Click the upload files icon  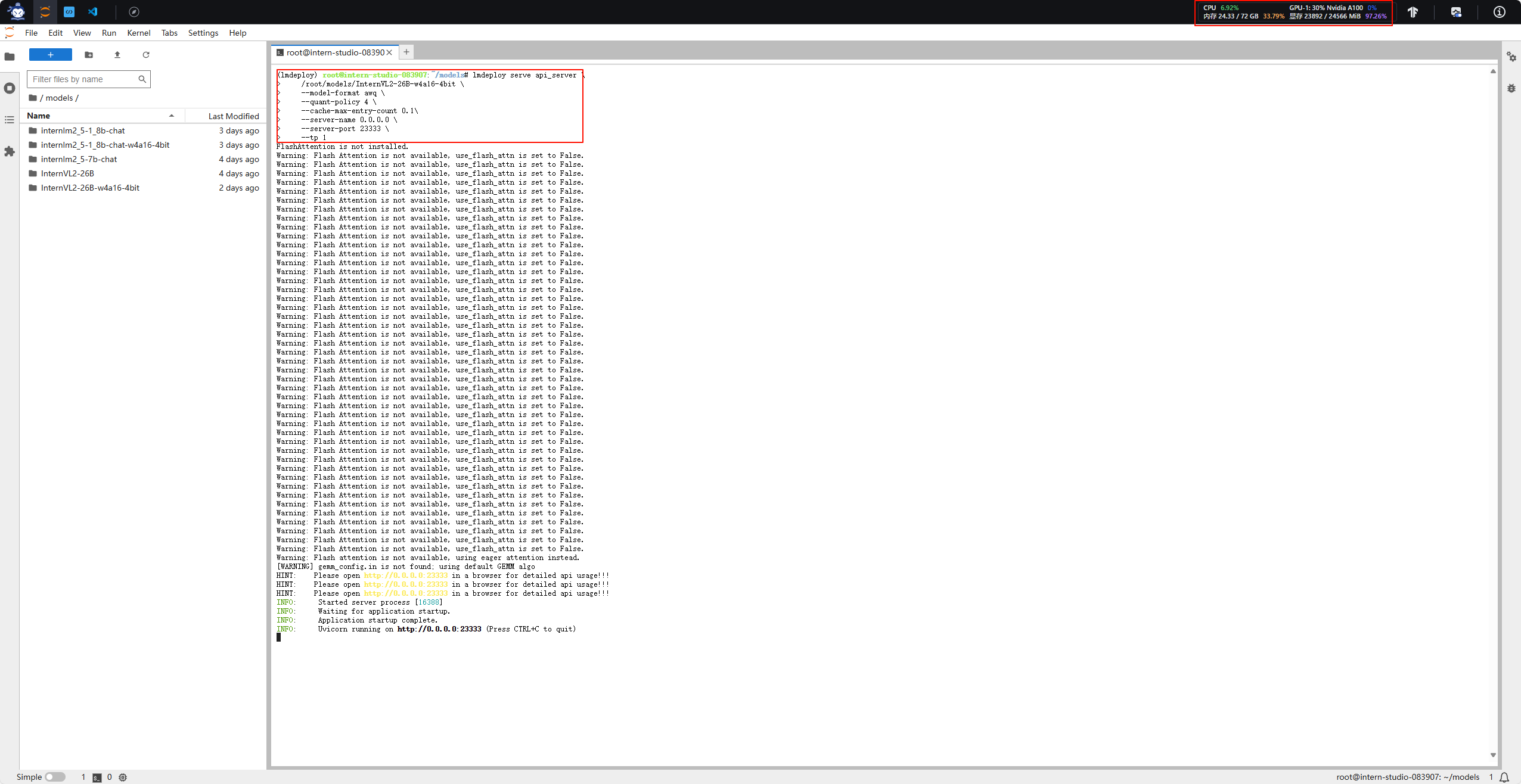(x=117, y=55)
